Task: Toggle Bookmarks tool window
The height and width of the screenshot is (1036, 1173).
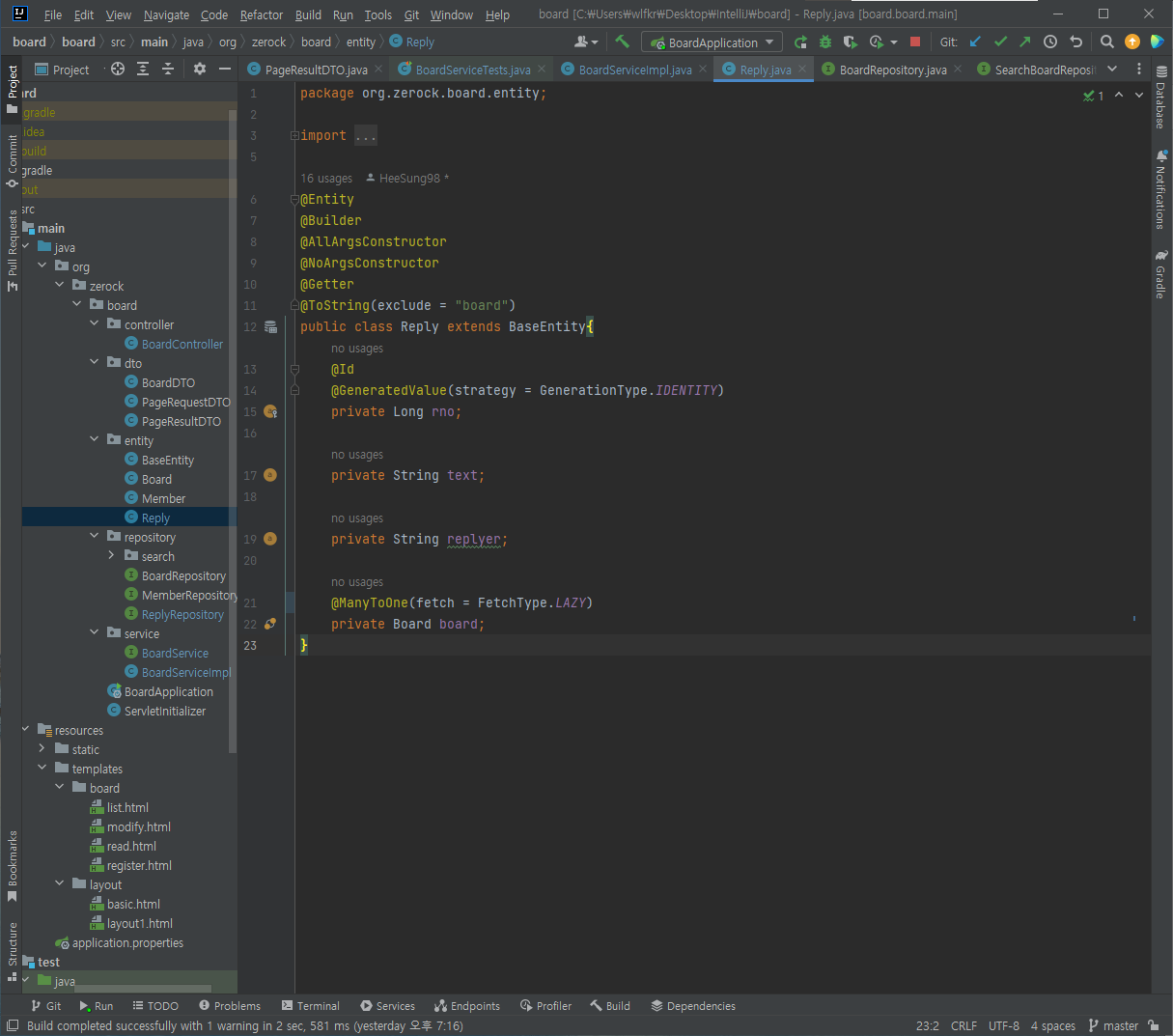Action: click(12, 866)
